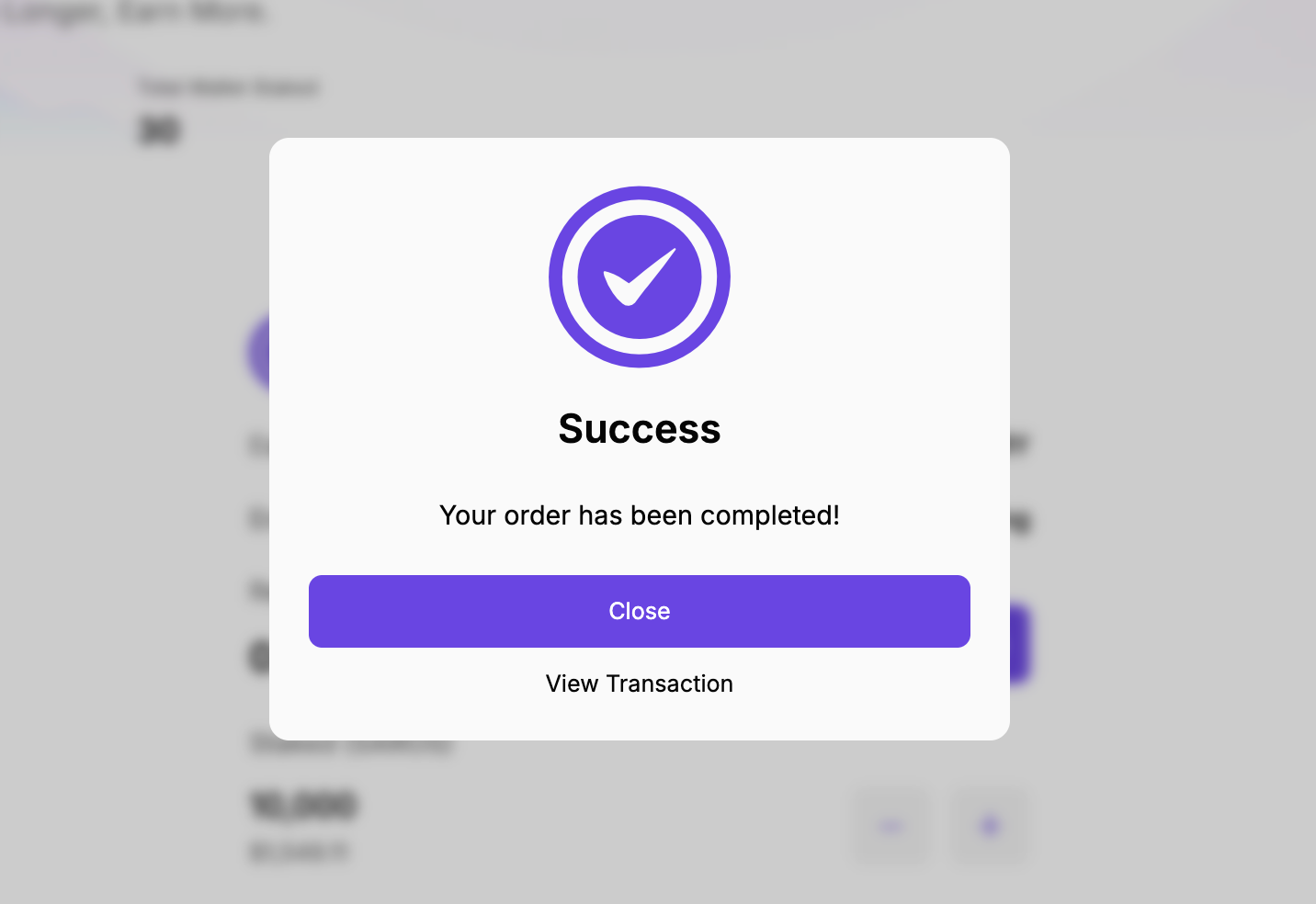The image size is (1316, 904).
Task: Click the blurred text right of the Success heading
Action: 1019,445
